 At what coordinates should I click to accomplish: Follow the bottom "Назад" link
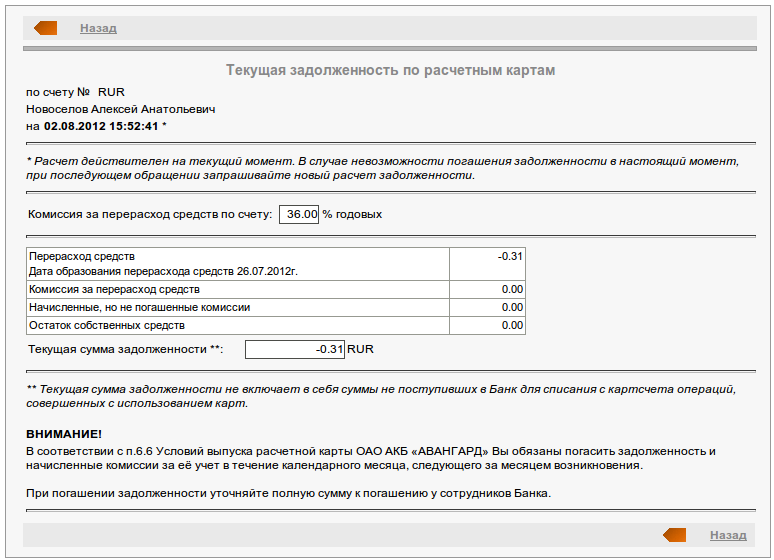point(728,535)
